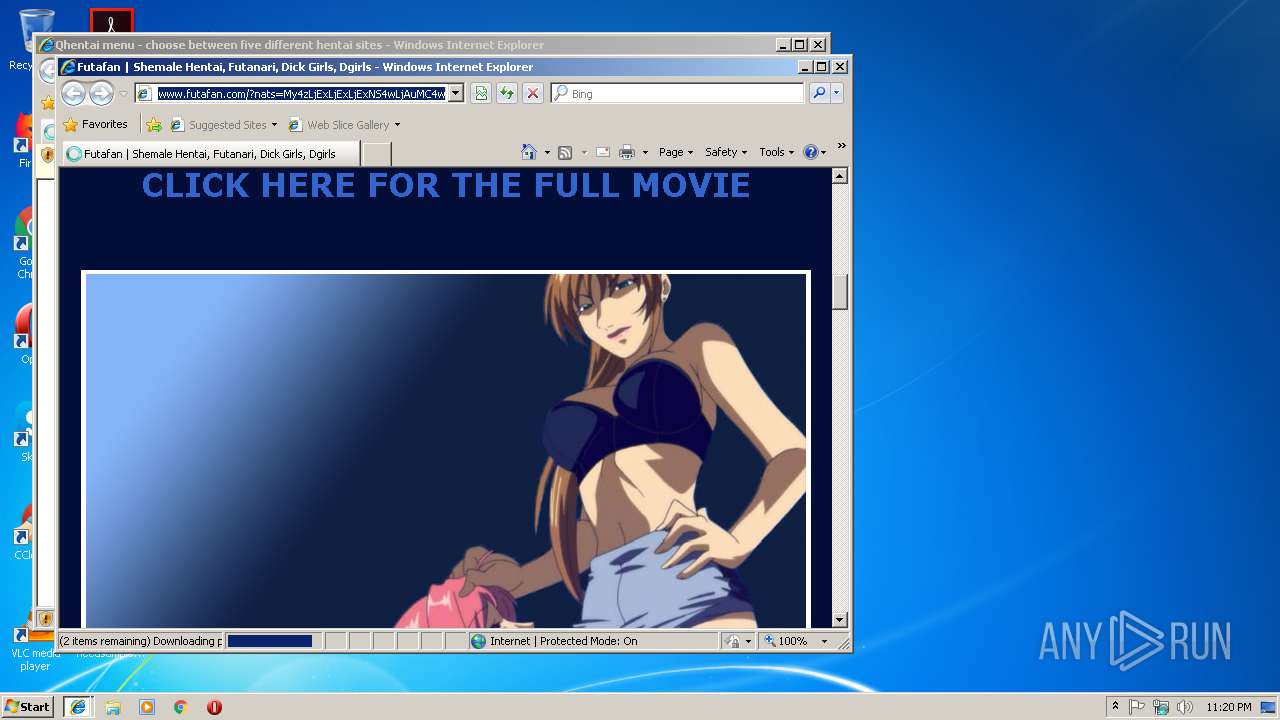Expand Web Slice Gallery dropdown
The image size is (1280, 720).
pos(397,125)
